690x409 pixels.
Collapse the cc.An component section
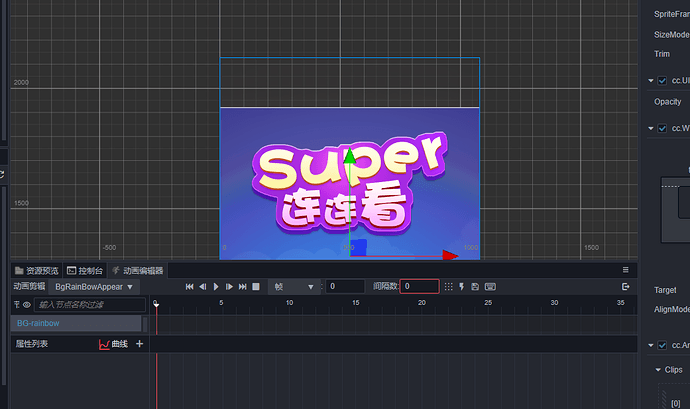[651, 345]
